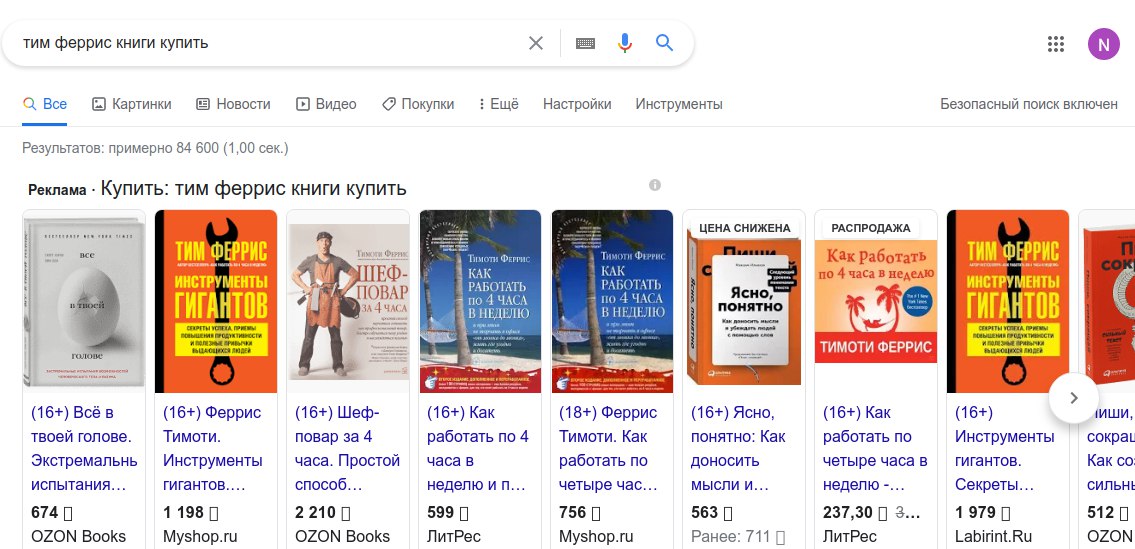Image resolution: width=1135 pixels, height=549 pixels.
Task: Open Google apps grid menu
Action: (x=1056, y=44)
